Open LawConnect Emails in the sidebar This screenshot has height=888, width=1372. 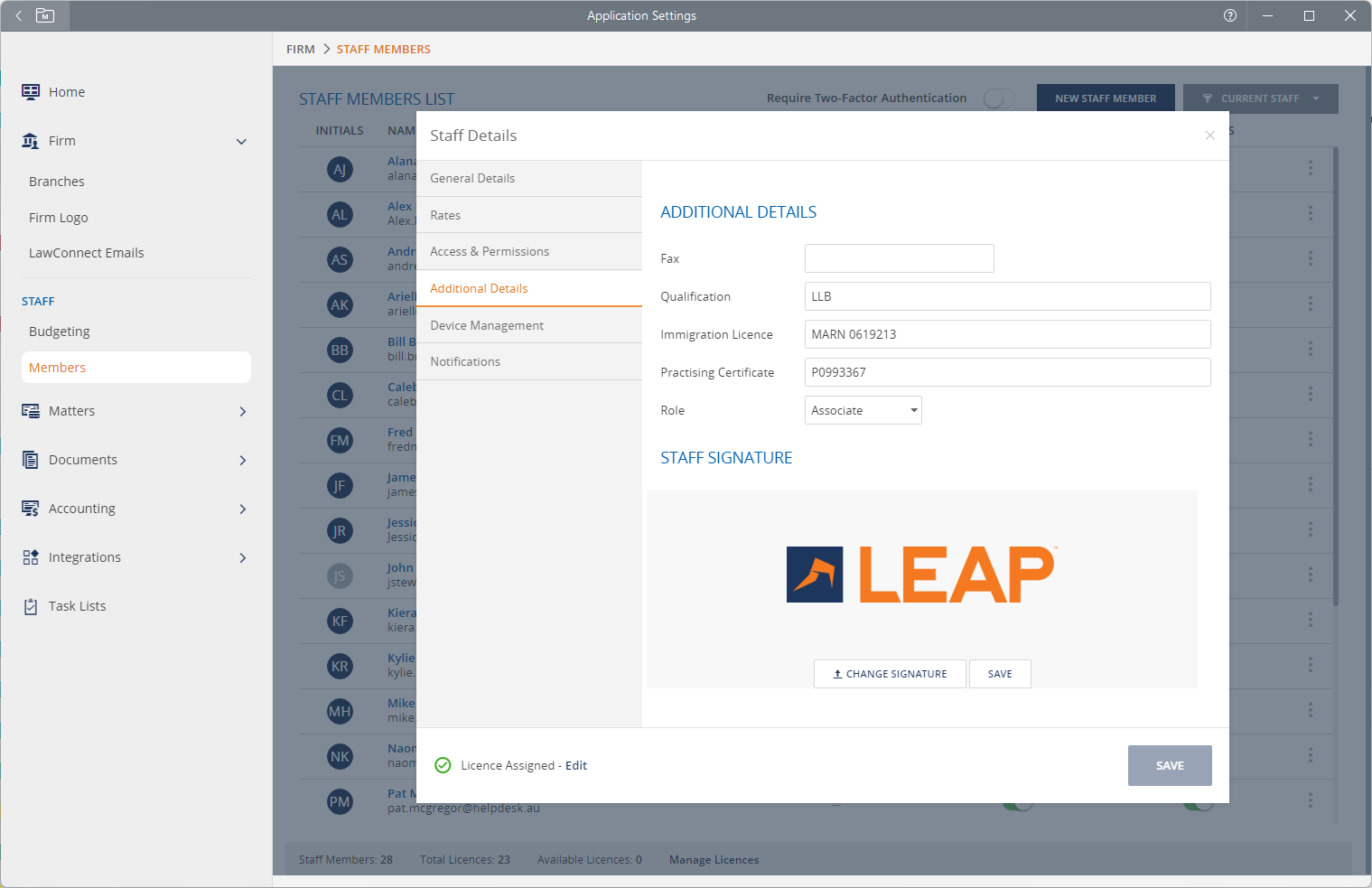coord(87,253)
